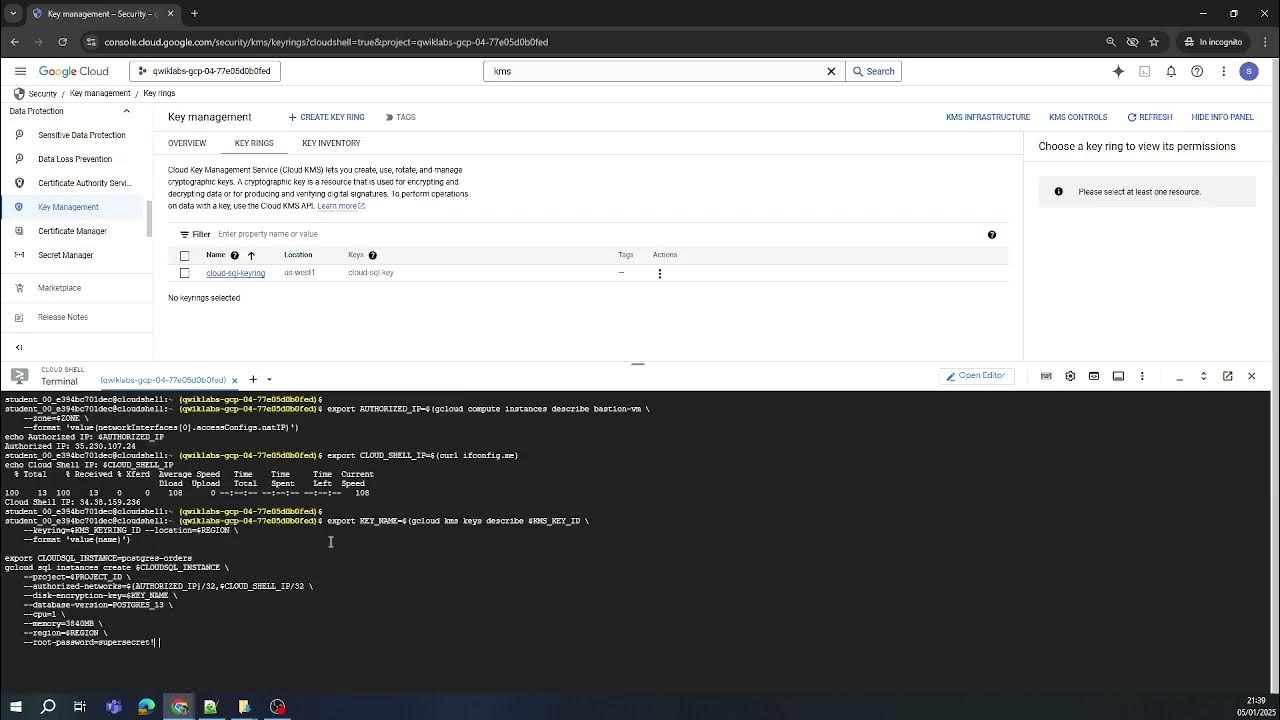Click the Security shield breadcrumb icon
The width and height of the screenshot is (1280, 720).
tap(18, 93)
